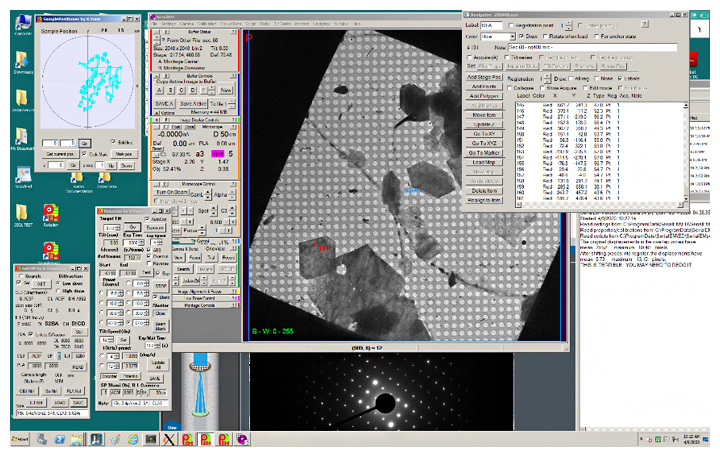
Task: Open the Rotation desktop shortcut icon
Action: tap(49, 213)
